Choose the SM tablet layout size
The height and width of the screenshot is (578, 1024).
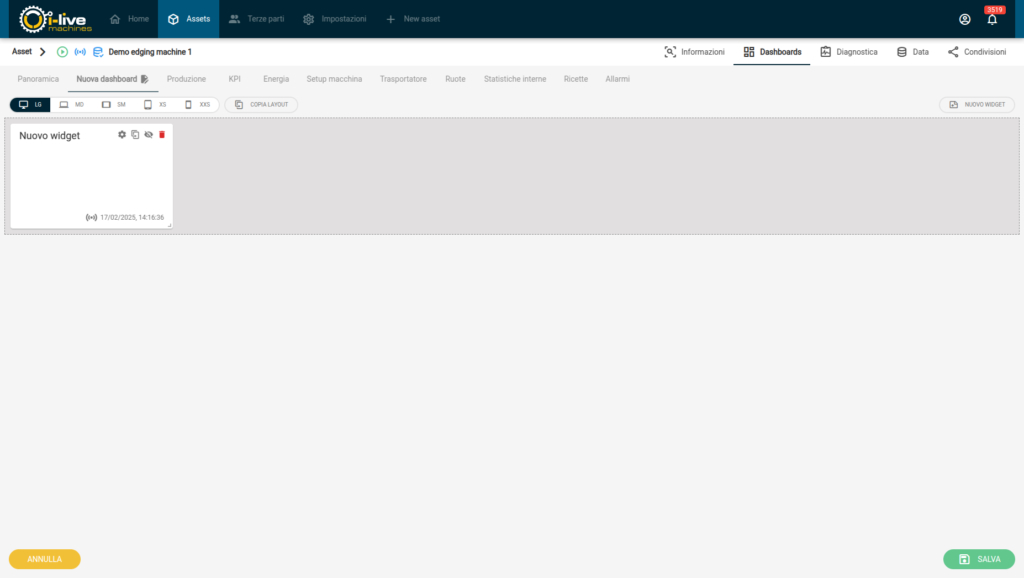pyautogui.click(x=114, y=104)
